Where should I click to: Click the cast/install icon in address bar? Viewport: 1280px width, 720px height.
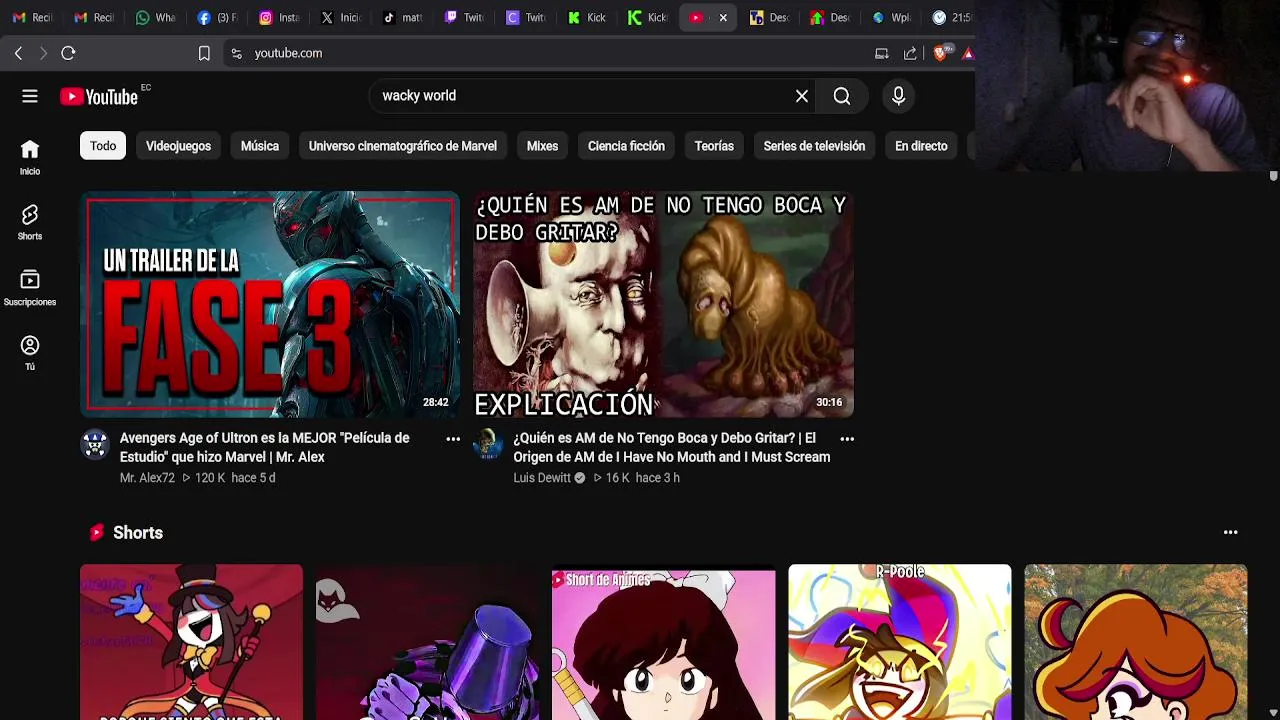tap(882, 53)
